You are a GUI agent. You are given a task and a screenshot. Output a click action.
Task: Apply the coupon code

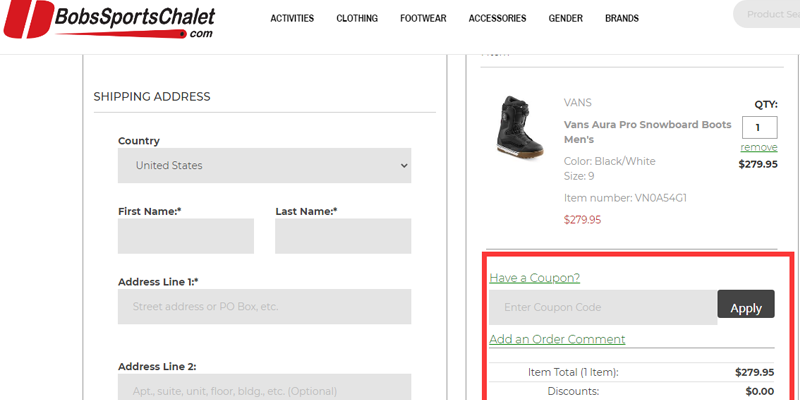pos(746,305)
